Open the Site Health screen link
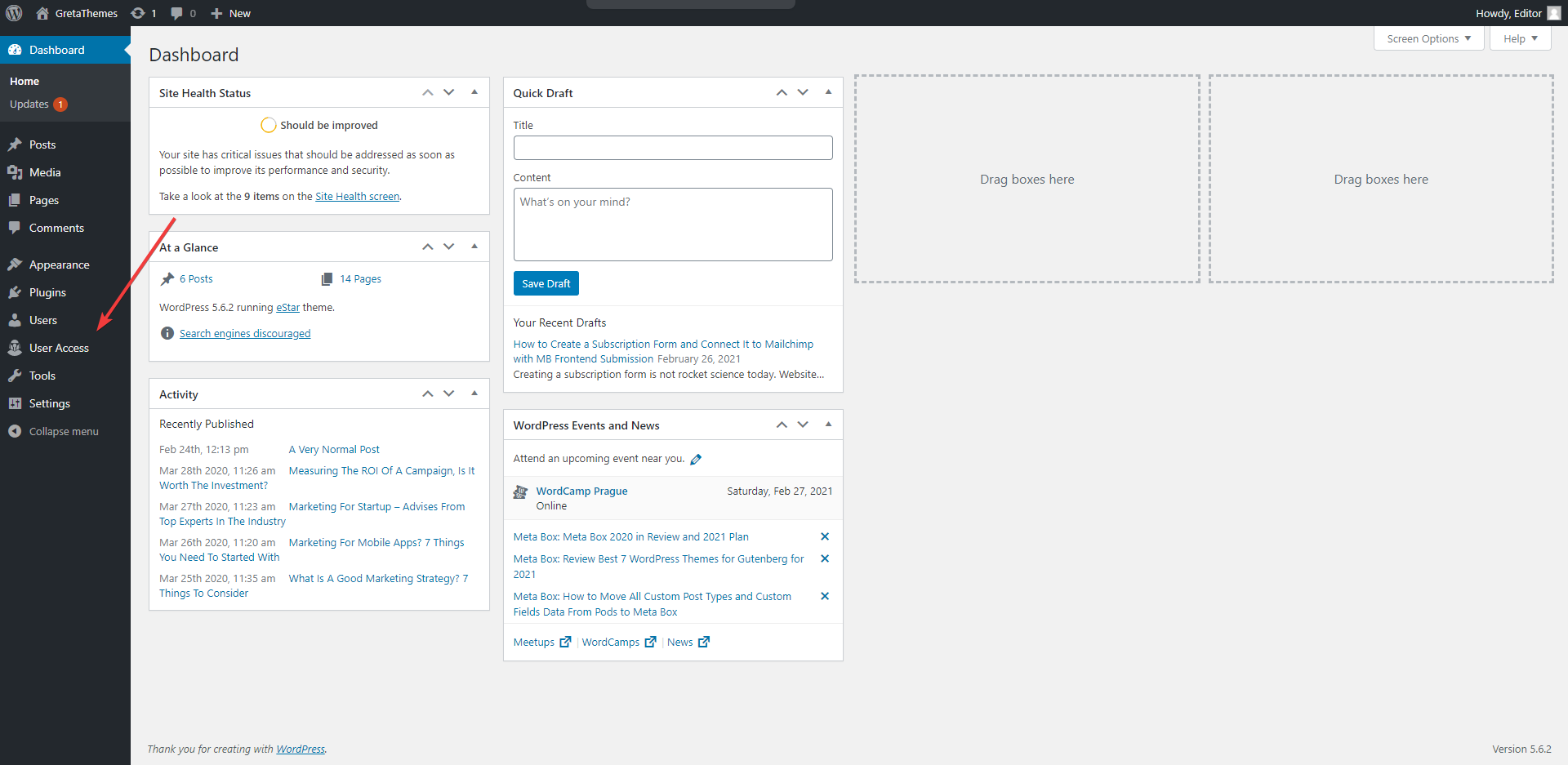Viewport: 1568px width, 765px height. click(x=358, y=197)
